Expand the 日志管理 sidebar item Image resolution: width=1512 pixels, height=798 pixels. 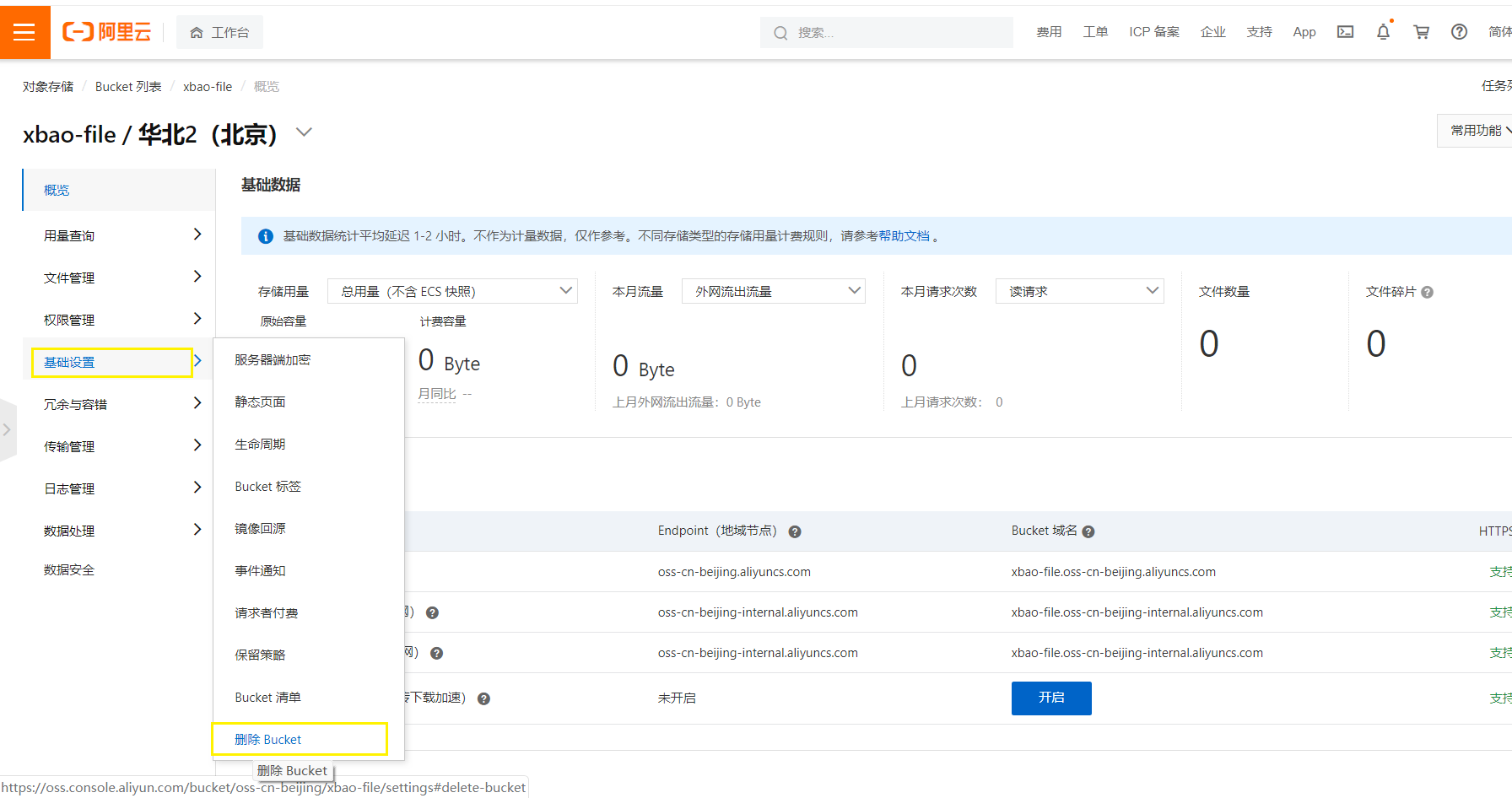[119, 488]
